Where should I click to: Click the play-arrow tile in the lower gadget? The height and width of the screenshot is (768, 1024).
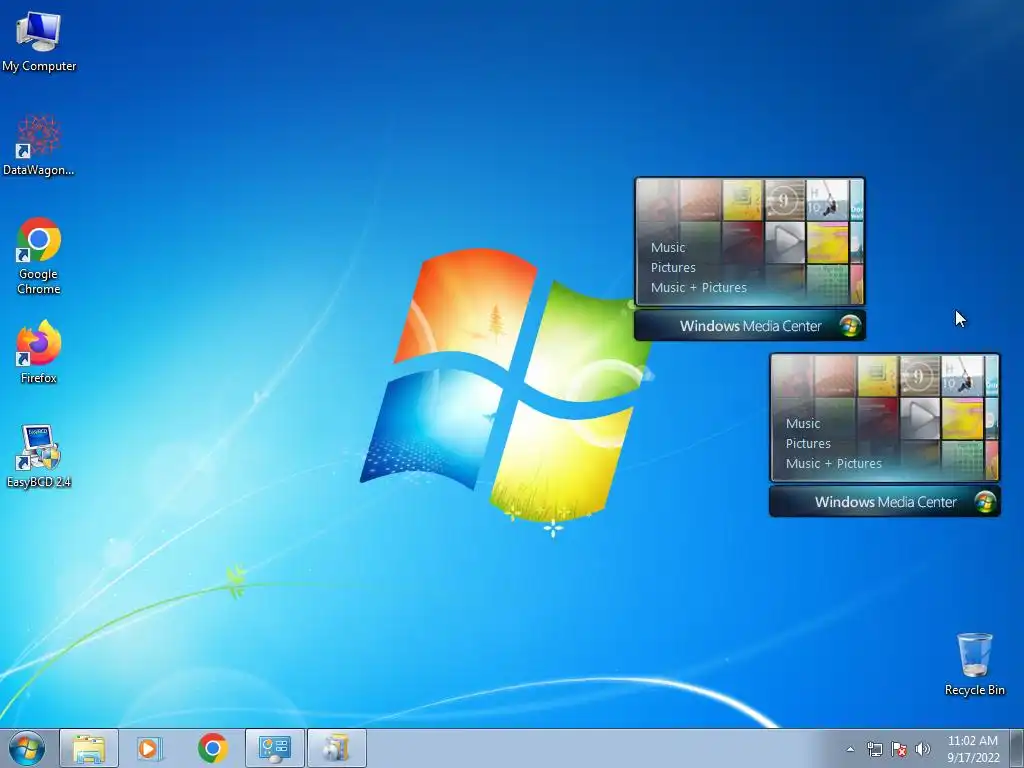[920, 418]
